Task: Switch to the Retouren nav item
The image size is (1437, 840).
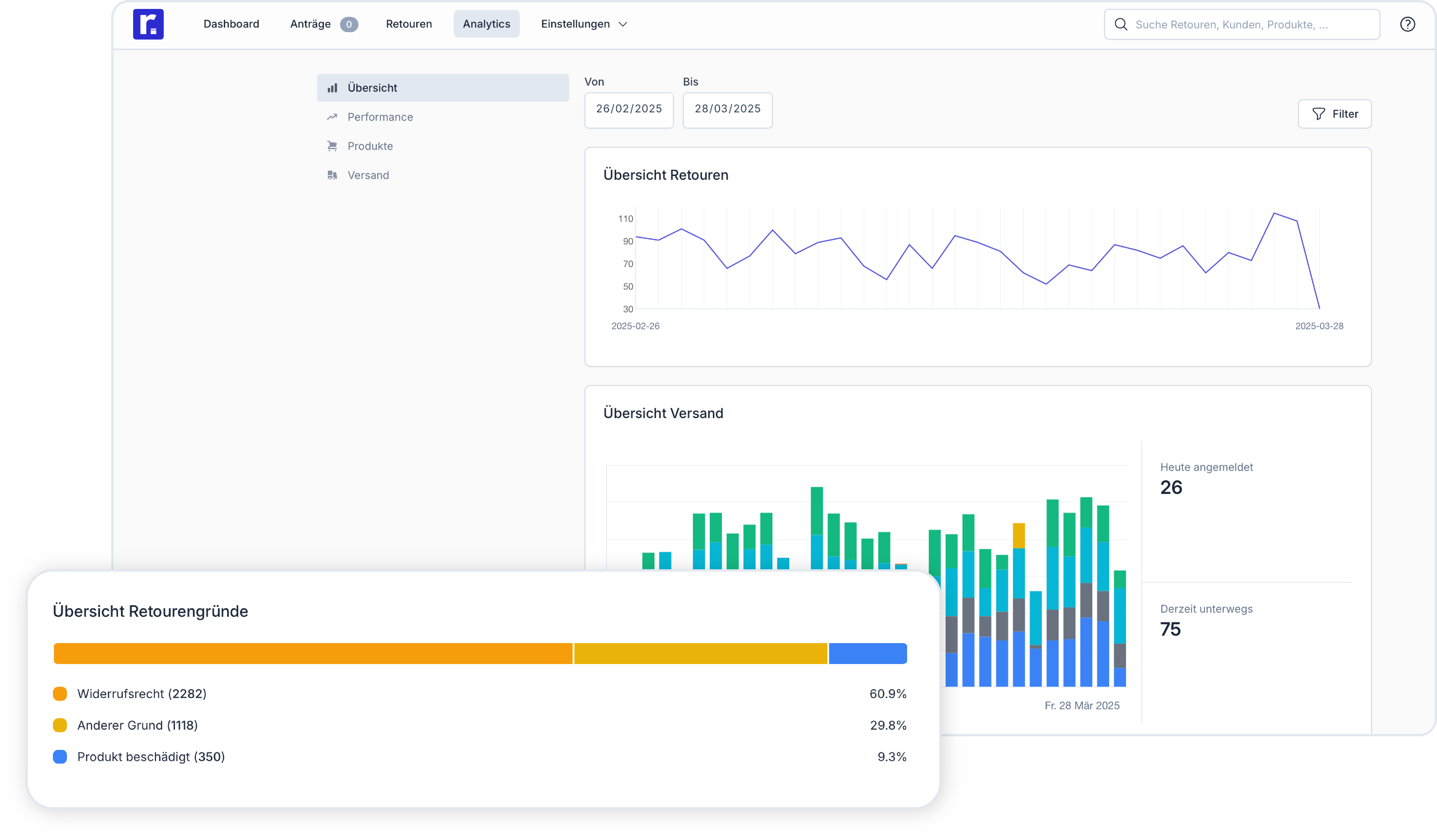Action: 408,24
